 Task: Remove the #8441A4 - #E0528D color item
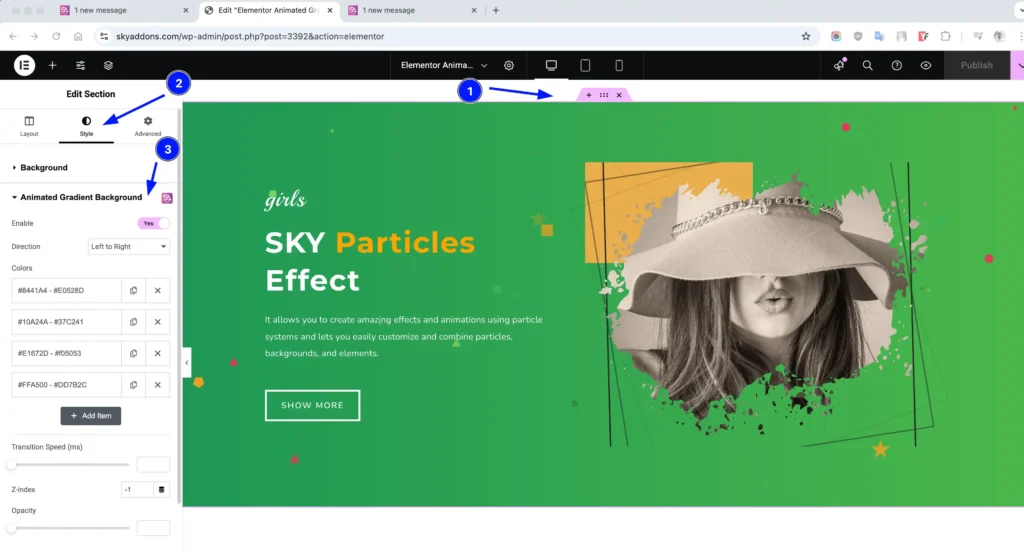157,291
